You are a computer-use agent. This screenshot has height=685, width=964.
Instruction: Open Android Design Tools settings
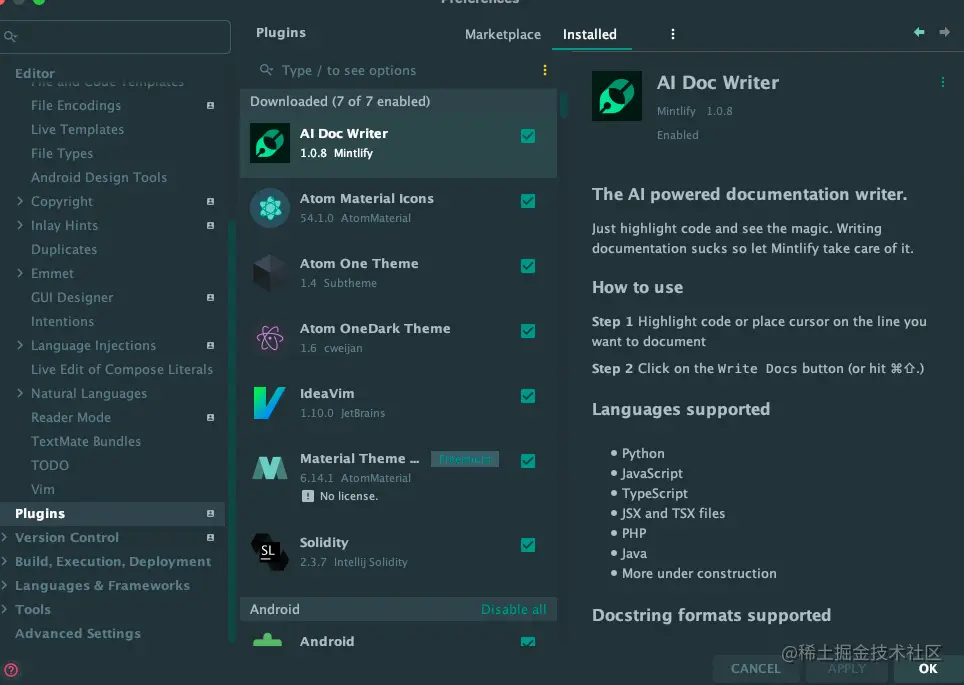pyautogui.click(x=99, y=178)
